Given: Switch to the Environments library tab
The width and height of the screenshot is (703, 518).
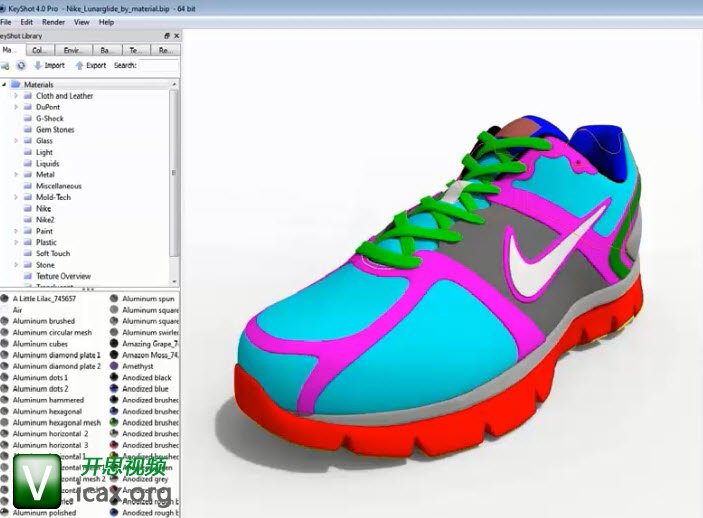Looking at the screenshot, I should pos(72,49).
